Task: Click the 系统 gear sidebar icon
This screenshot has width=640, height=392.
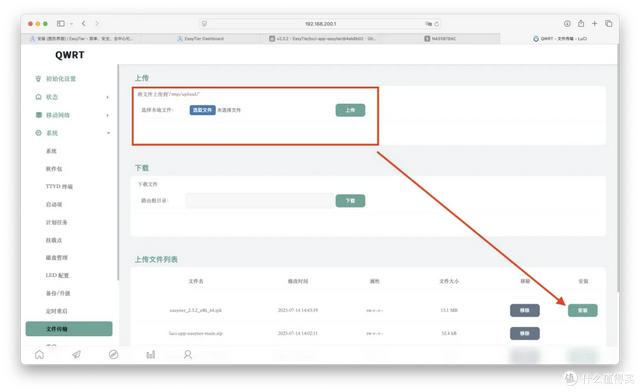Action: click(x=38, y=133)
